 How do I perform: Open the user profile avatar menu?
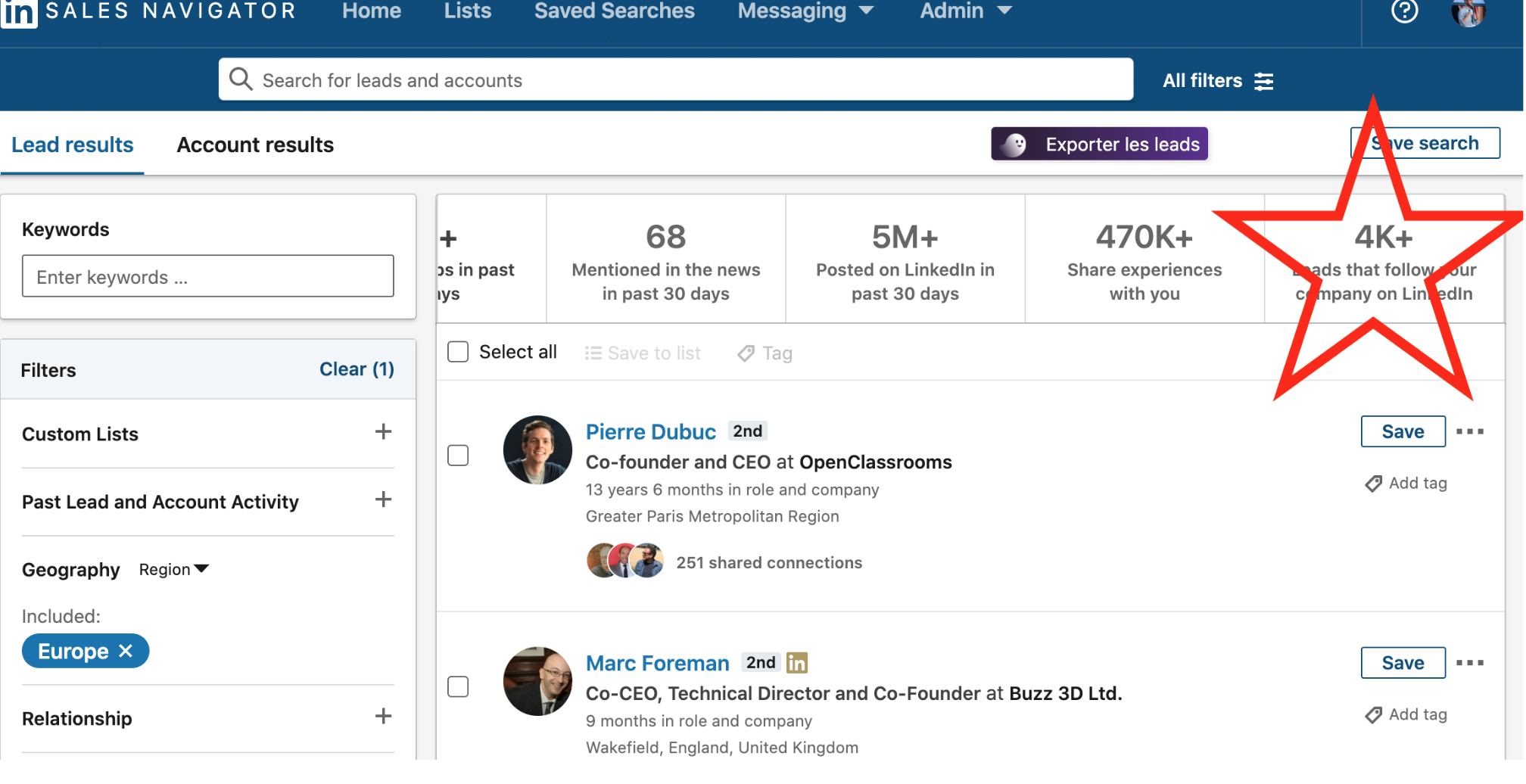coord(1468,12)
